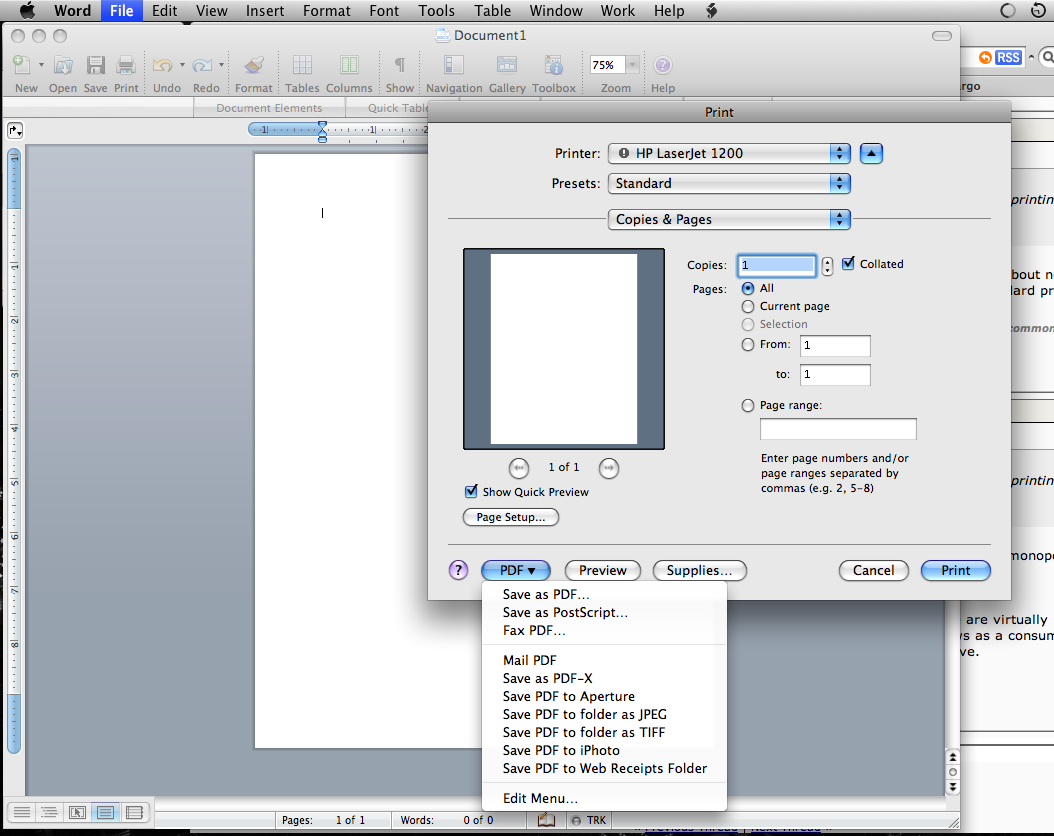Switch to Outline view icon in status bar
This screenshot has height=836, width=1054.
tap(49, 812)
